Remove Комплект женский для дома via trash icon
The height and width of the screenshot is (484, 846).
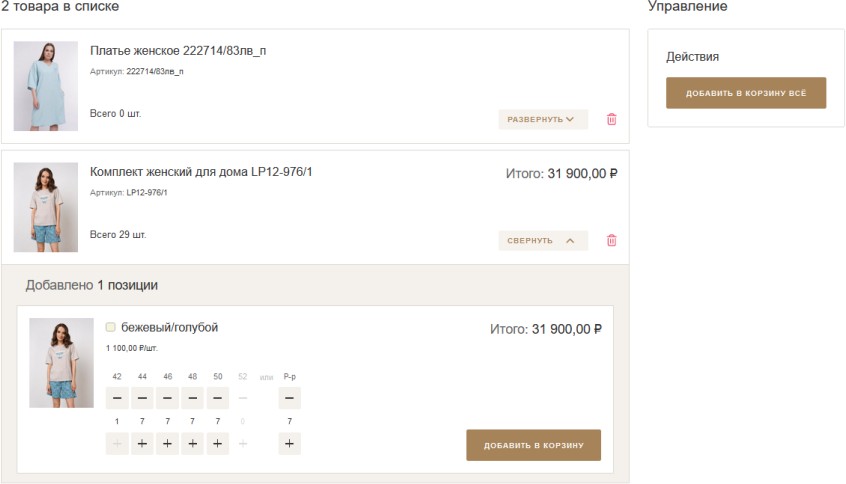pos(611,240)
